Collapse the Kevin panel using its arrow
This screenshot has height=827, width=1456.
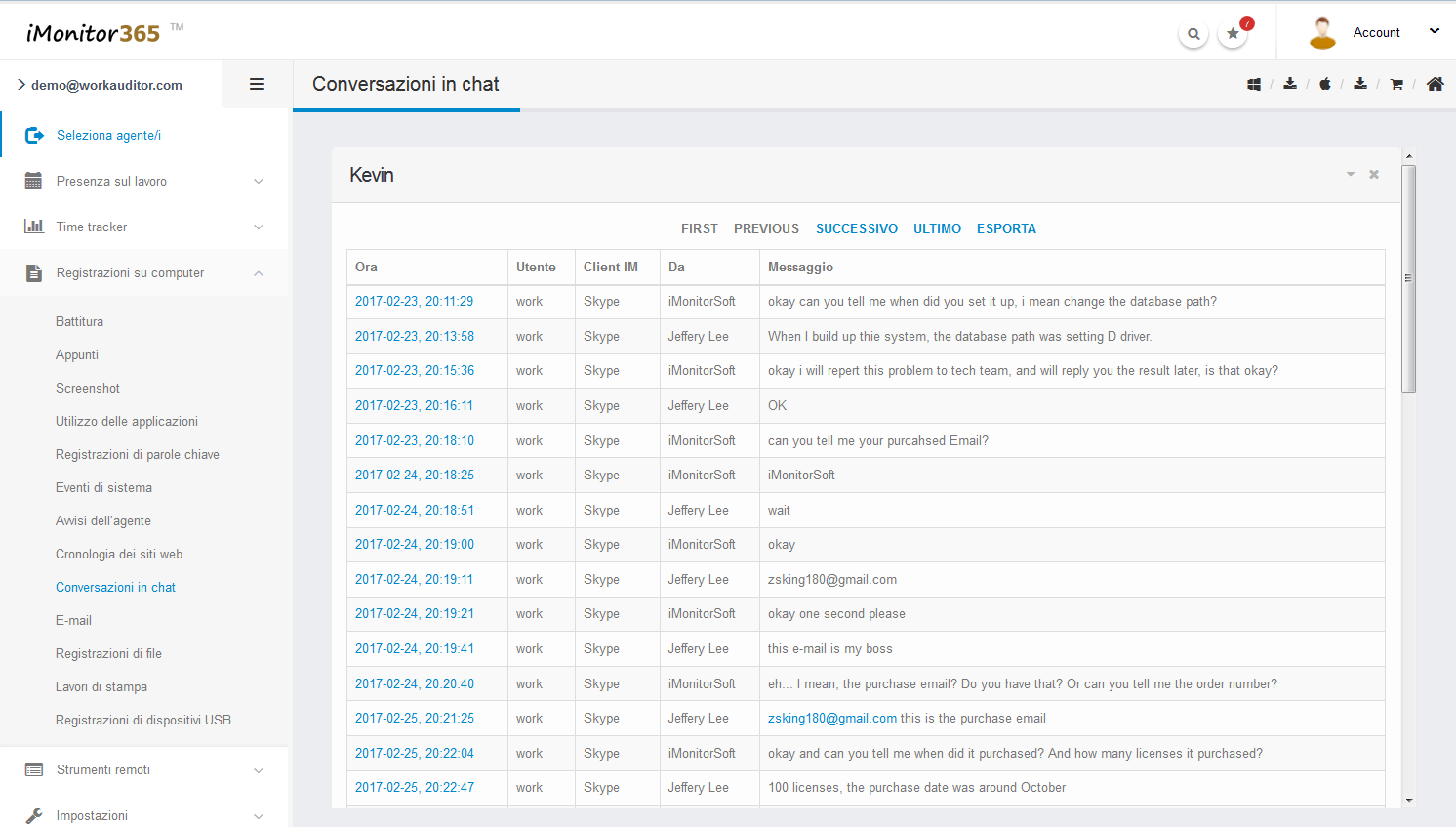[x=1351, y=175]
